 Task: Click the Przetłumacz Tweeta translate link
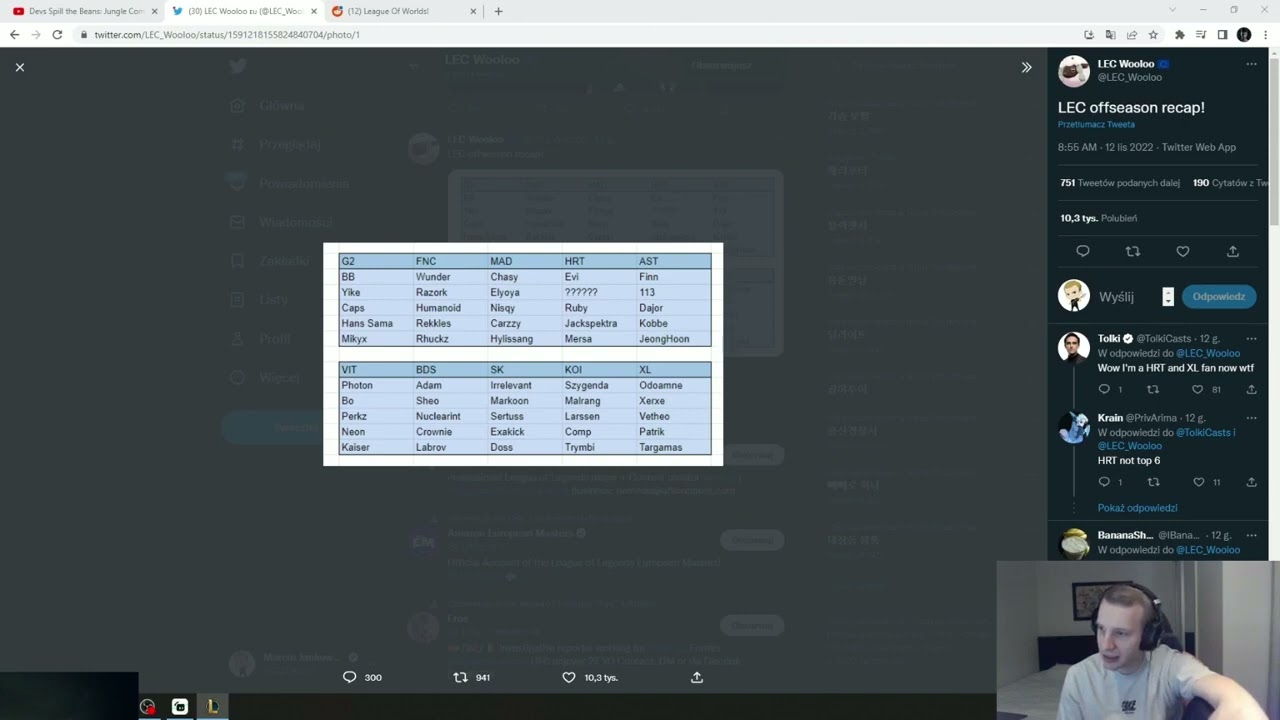coord(1096,125)
